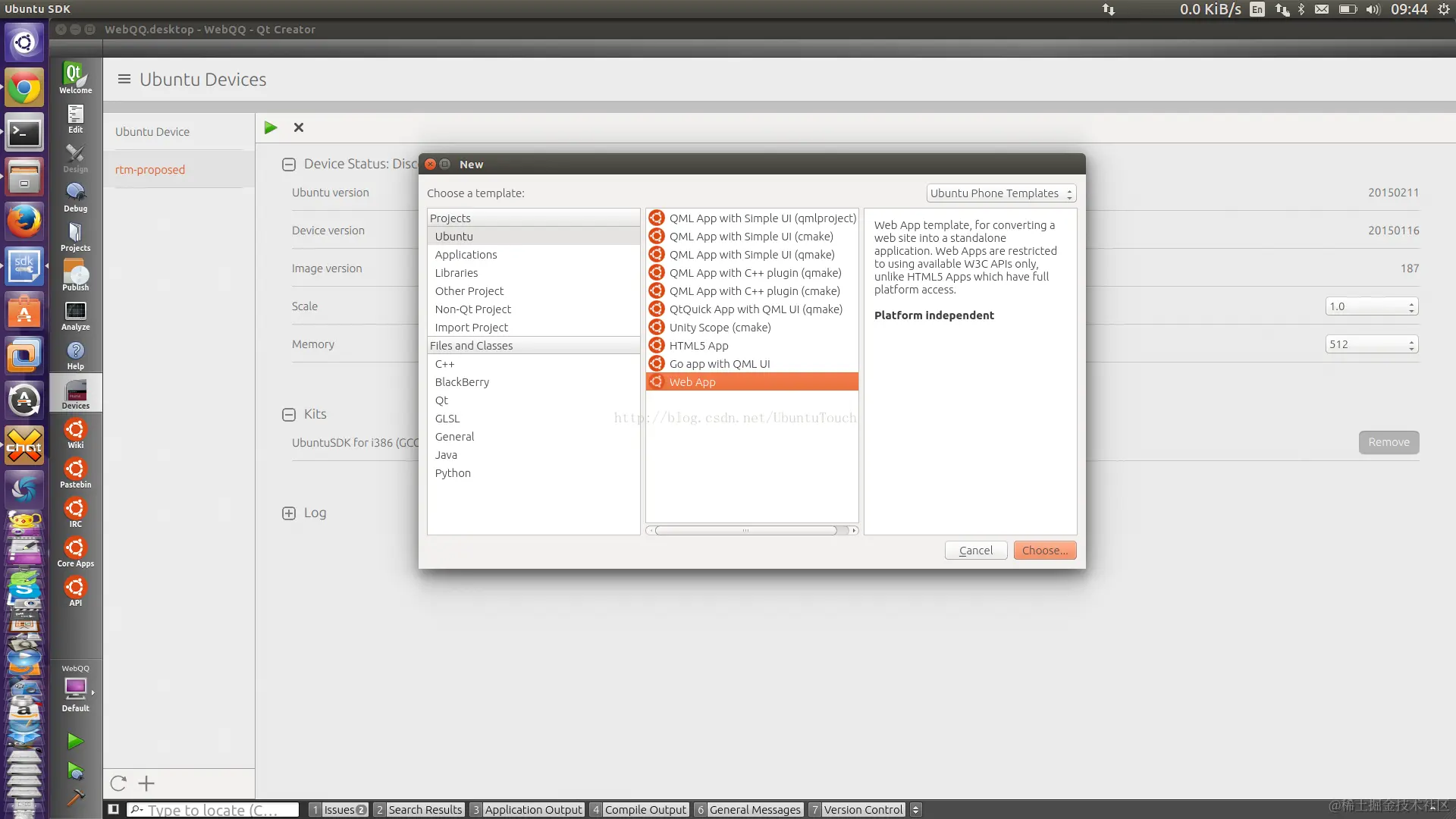Viewport: 1456px width, 819px height.
Task: Collapse the Kits section
Action: 288,414
